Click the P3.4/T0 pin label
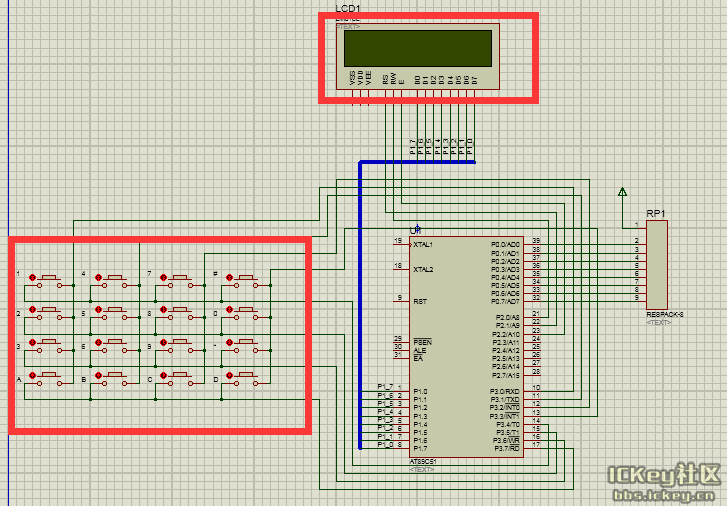This screenshot has height=506, width=727. pos(508,424)
